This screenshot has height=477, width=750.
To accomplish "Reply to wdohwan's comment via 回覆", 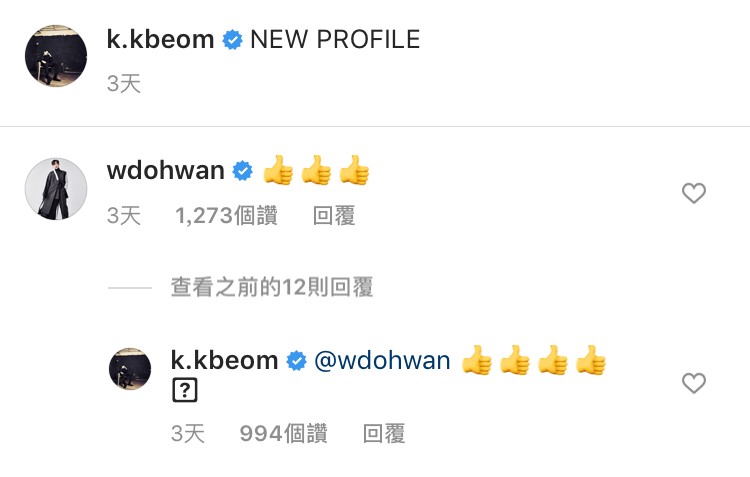I will [334, 215].
